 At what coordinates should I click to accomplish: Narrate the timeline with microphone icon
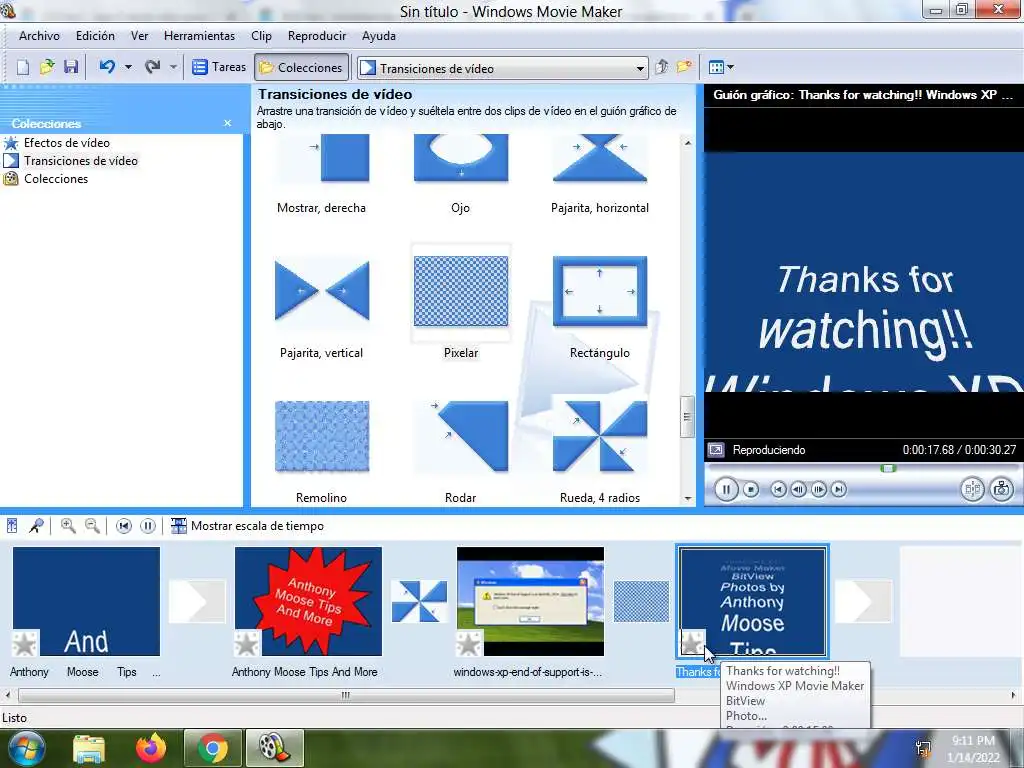tap(37, 526)
